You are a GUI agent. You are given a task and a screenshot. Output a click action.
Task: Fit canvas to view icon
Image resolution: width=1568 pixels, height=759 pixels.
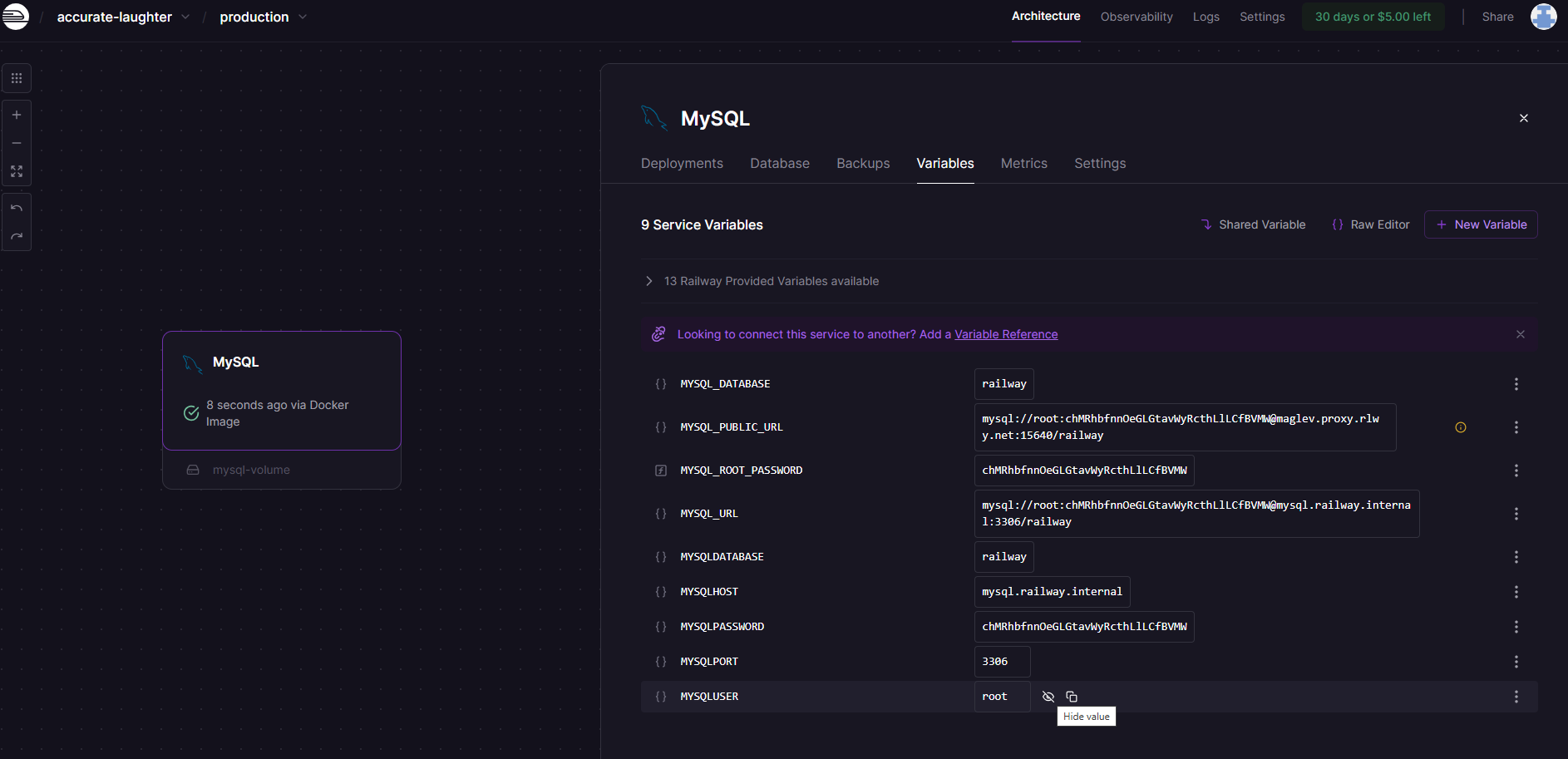click(x=17, y=171)
